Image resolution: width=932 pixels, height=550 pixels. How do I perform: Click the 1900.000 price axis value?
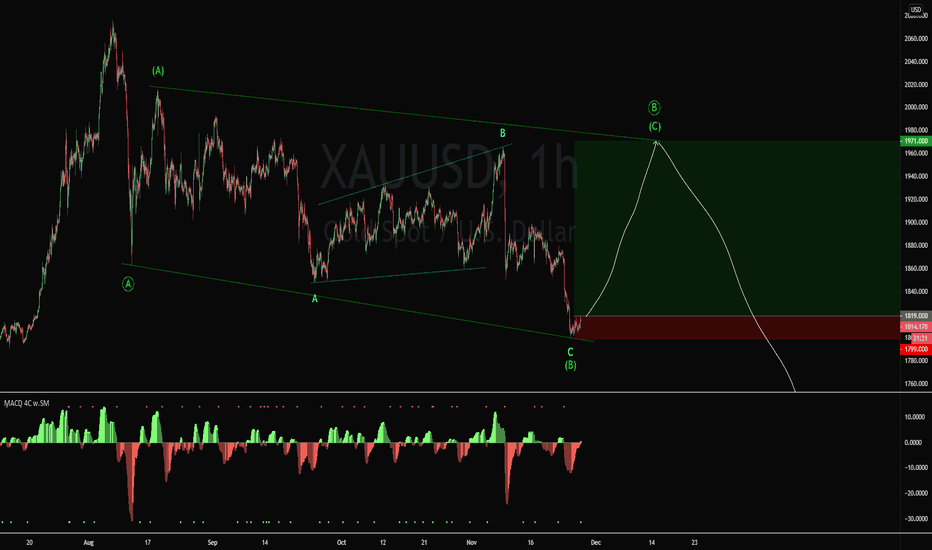(916, 222)
